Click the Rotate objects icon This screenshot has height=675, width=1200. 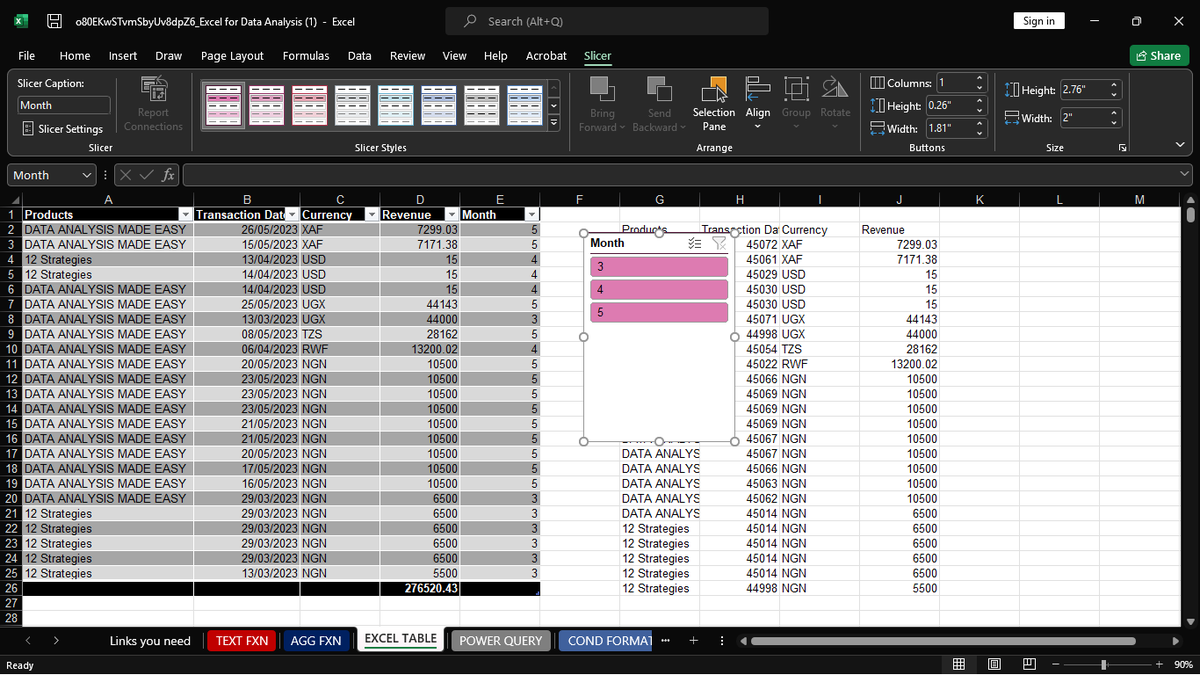coord(835,89)
